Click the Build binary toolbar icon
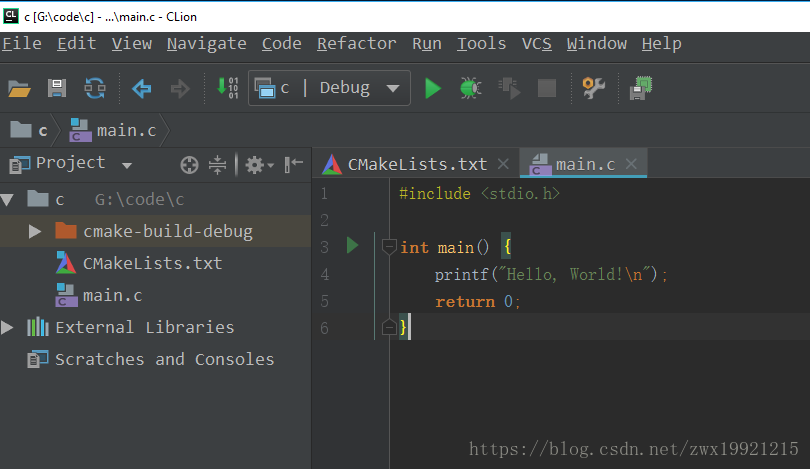The image size is (810, 469). [227, 88]
